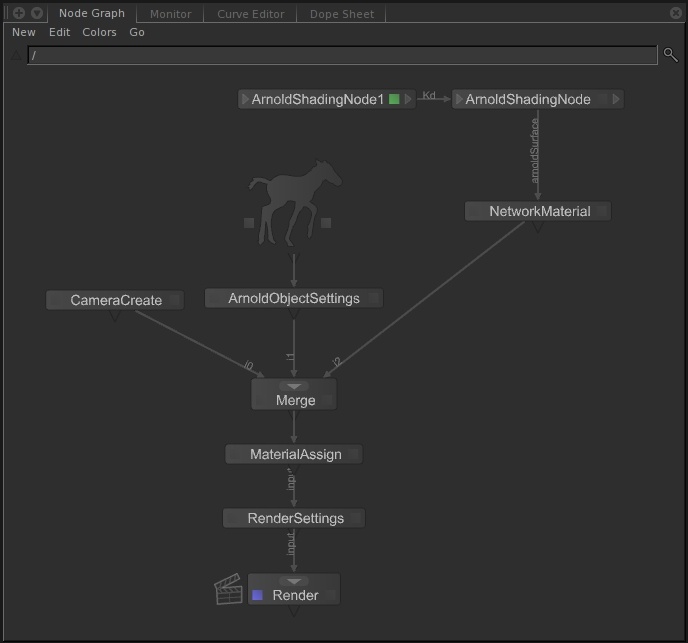Screen dimensions: 688x643
Task: Select the Render node
Action: coord(294,589)
